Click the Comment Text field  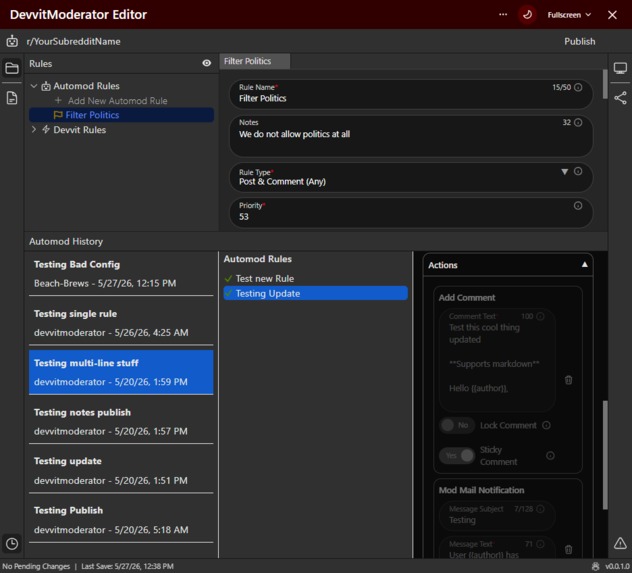tap(497, 359)
